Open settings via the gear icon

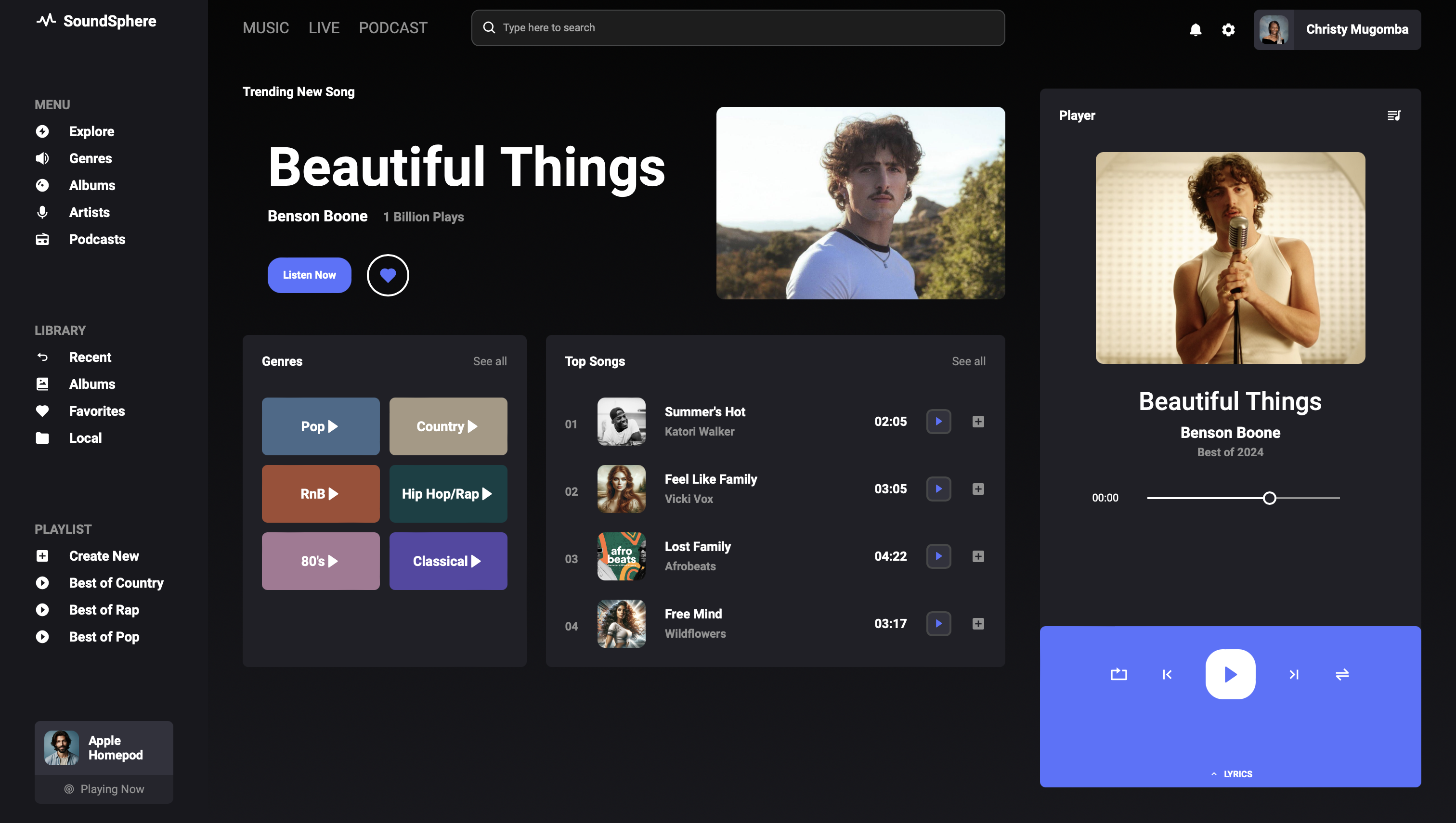[1228, 29]
